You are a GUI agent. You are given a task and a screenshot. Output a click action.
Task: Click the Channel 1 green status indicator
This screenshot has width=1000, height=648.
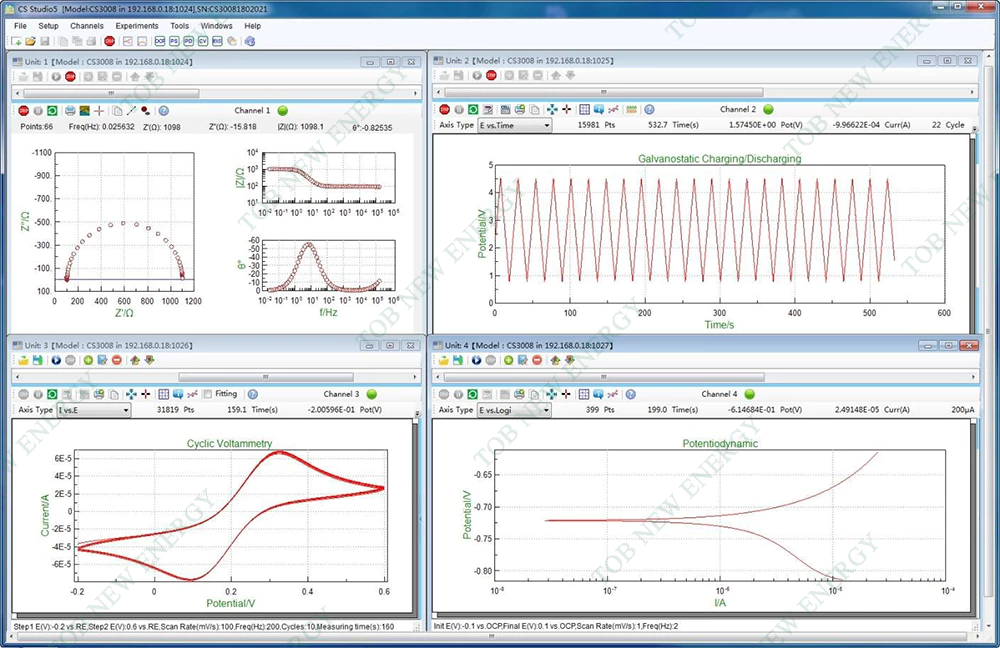pyautogui.click(x=282, y=110)
